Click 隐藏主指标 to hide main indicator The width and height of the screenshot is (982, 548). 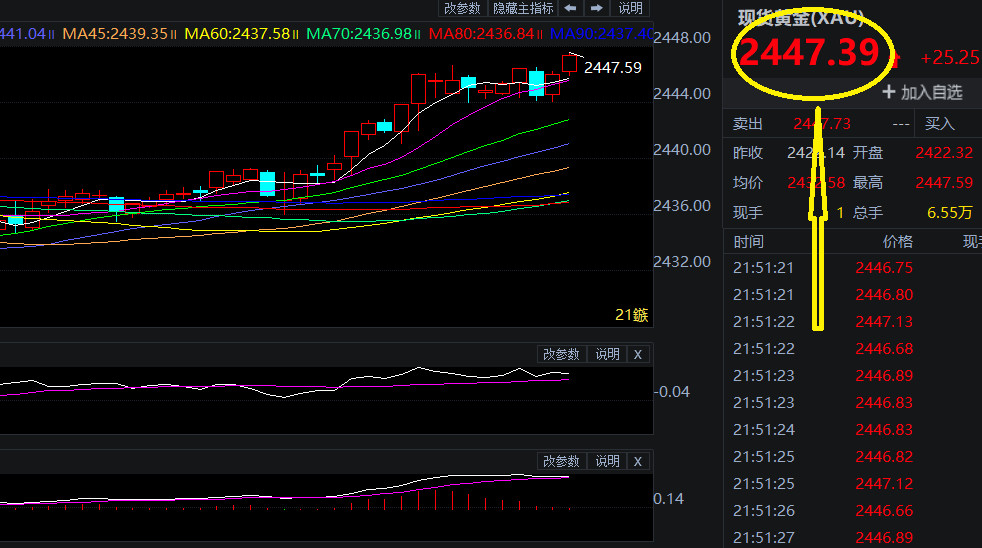(523, 8)
